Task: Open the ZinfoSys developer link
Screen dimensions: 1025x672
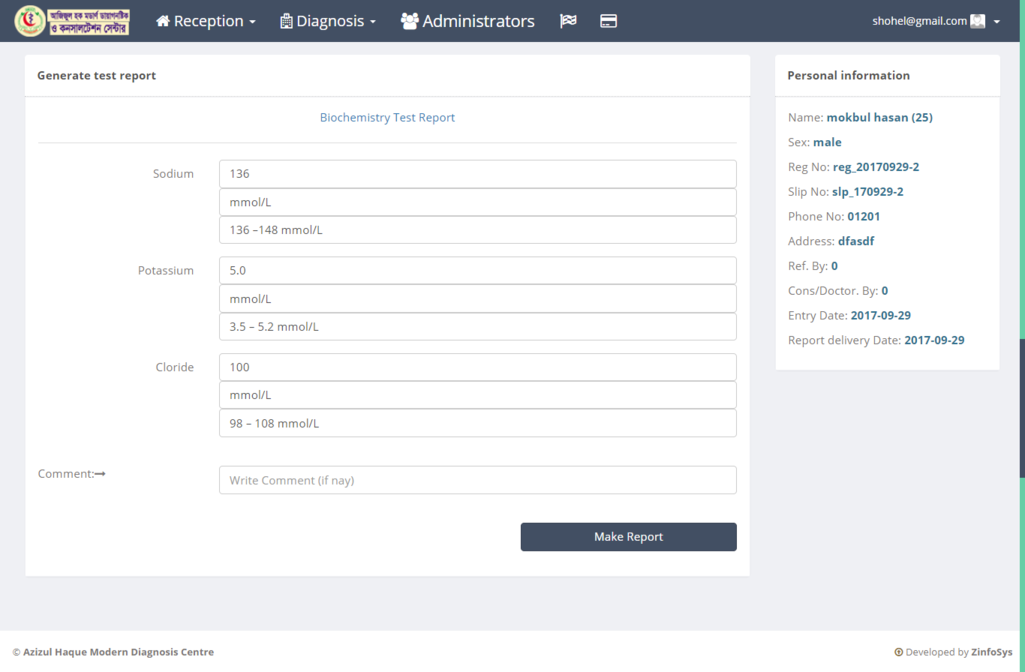Action: (993, 652)
